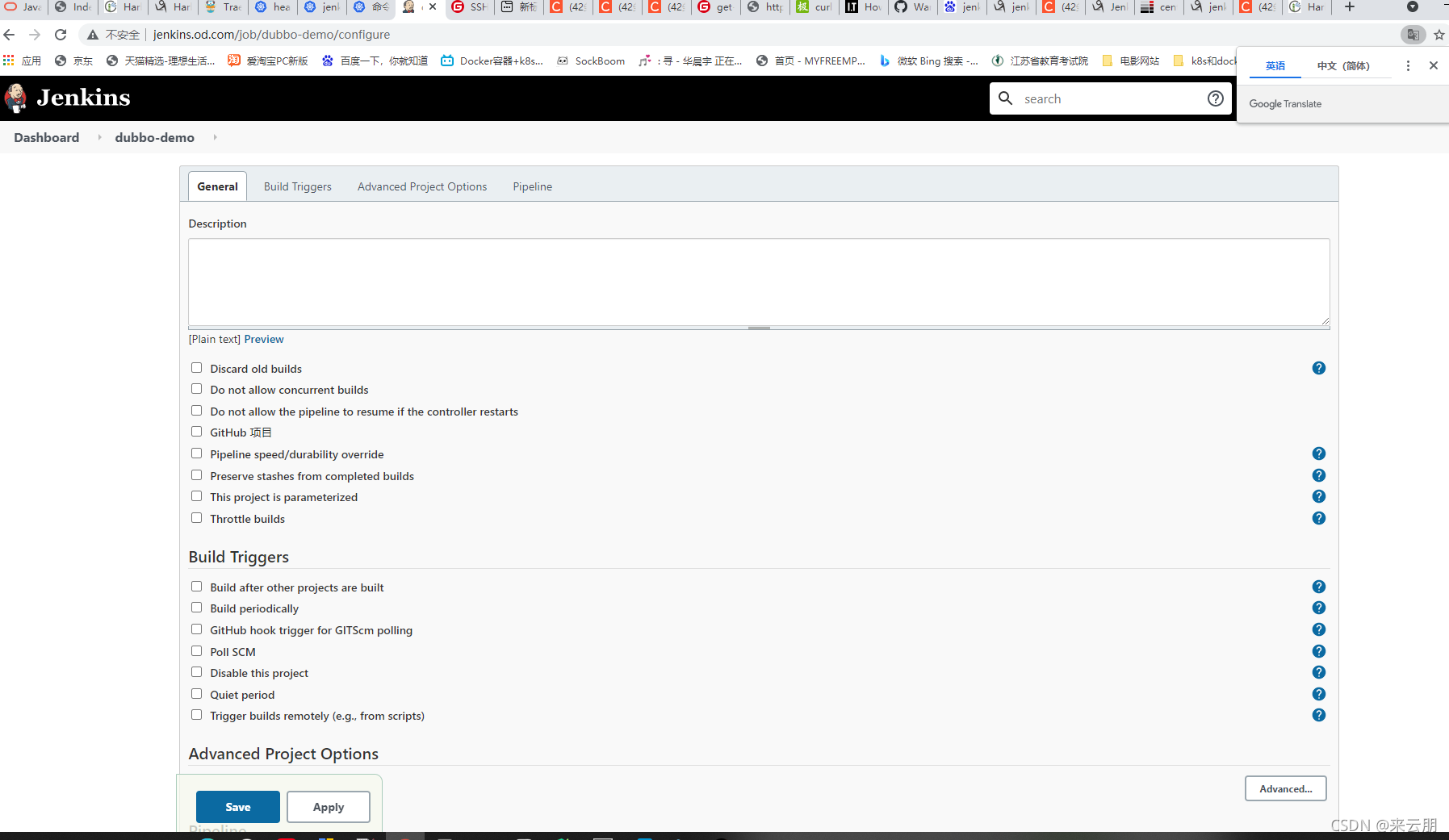1449x840 pixels.
Task: Click the Google Translate icon in address bar
Action: coord(1413,35)
